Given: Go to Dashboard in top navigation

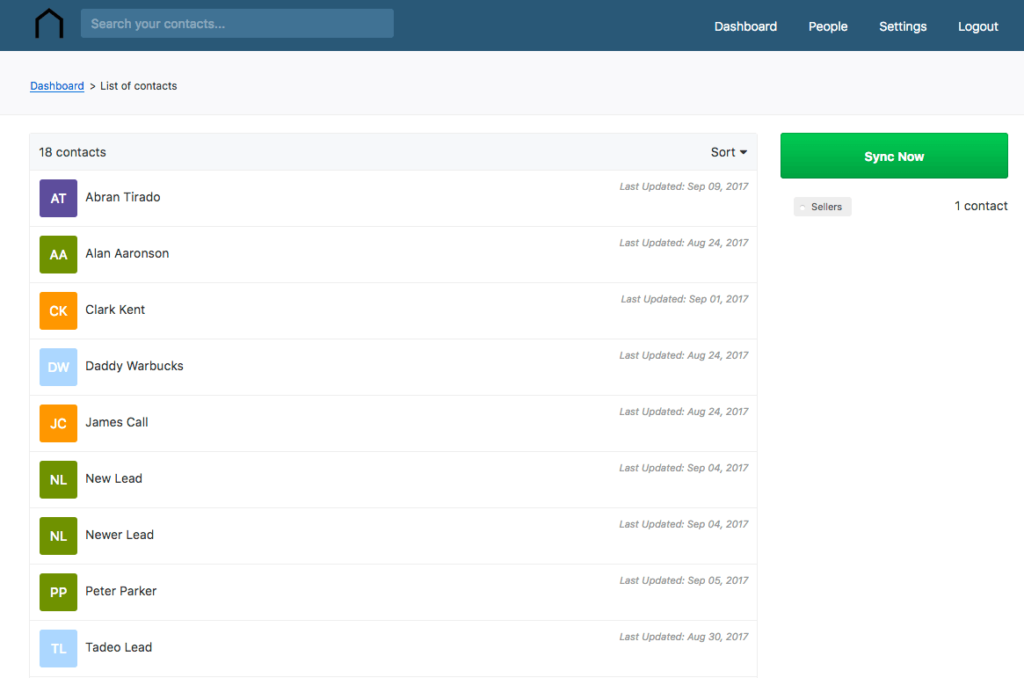Looking at the screenshot, I should 745,26.
